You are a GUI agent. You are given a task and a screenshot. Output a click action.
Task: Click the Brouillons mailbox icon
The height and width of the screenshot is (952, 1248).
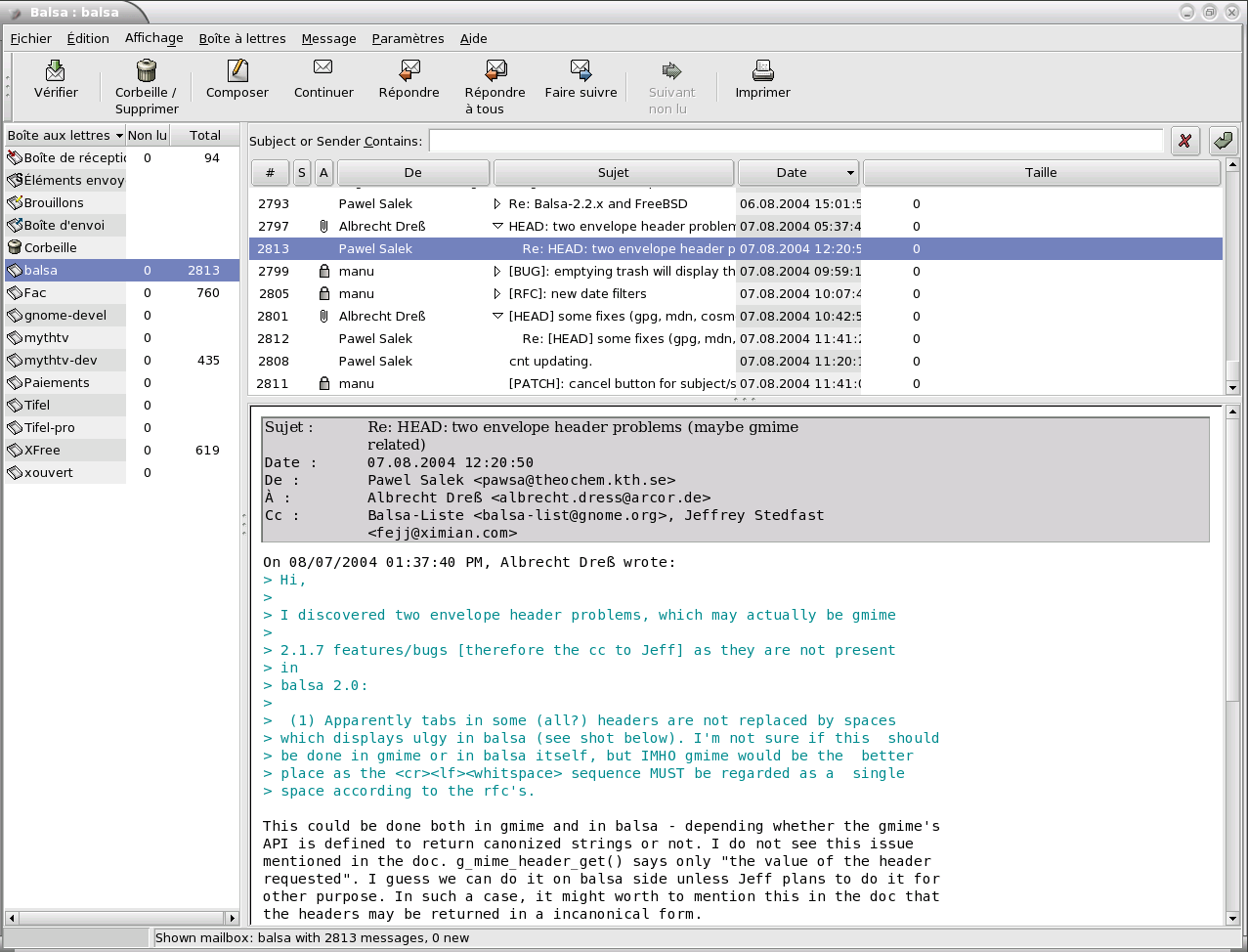tap(15, 202)
